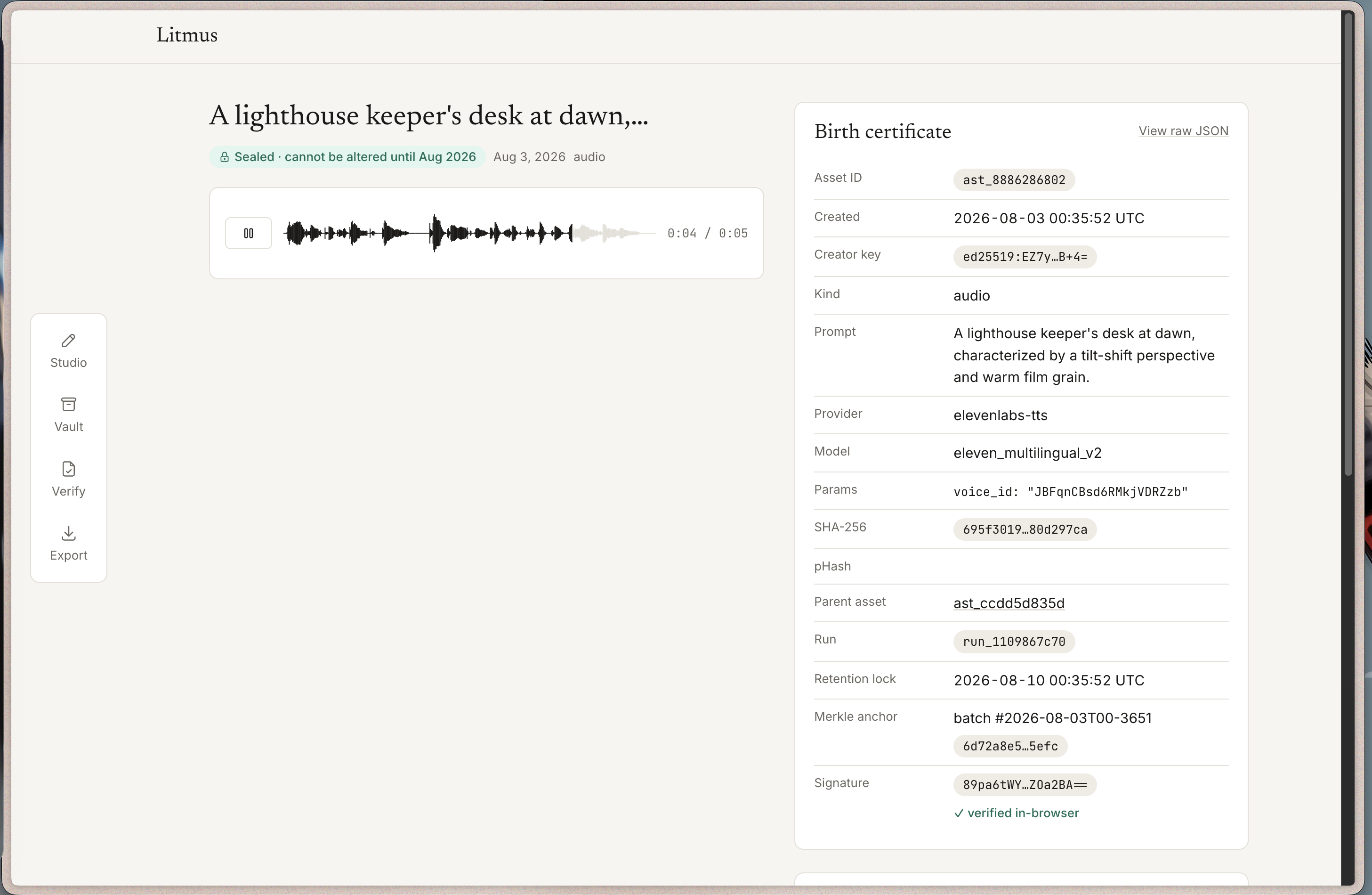Click the Sealed status badge
Screen dimensions: 1372x895
point(347,157)
